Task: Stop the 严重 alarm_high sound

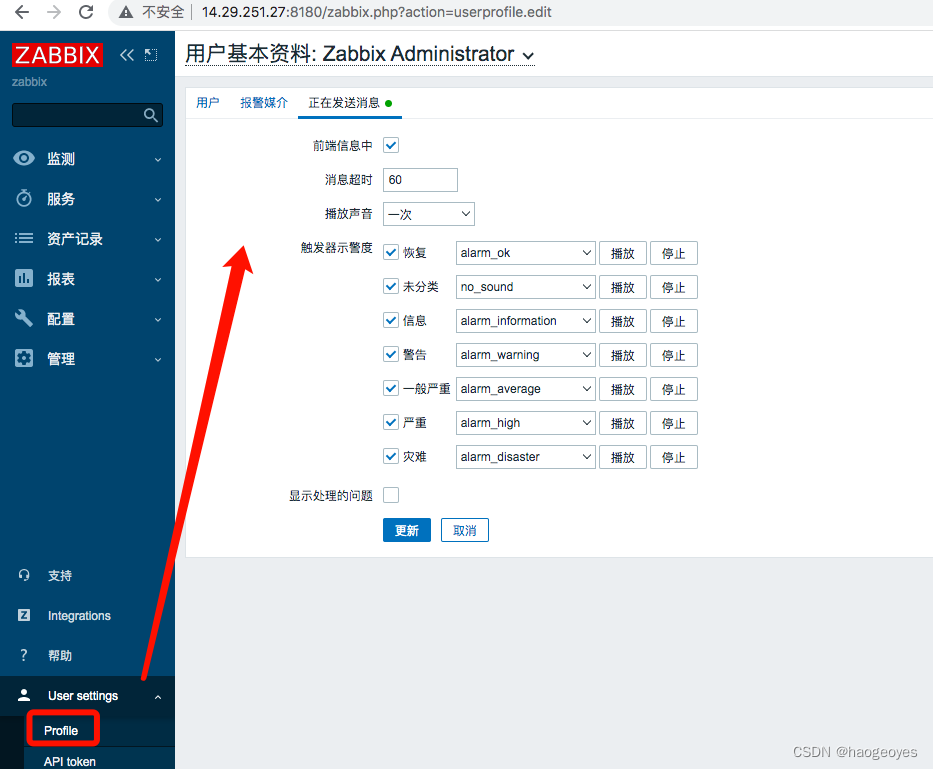Action: 674,423
